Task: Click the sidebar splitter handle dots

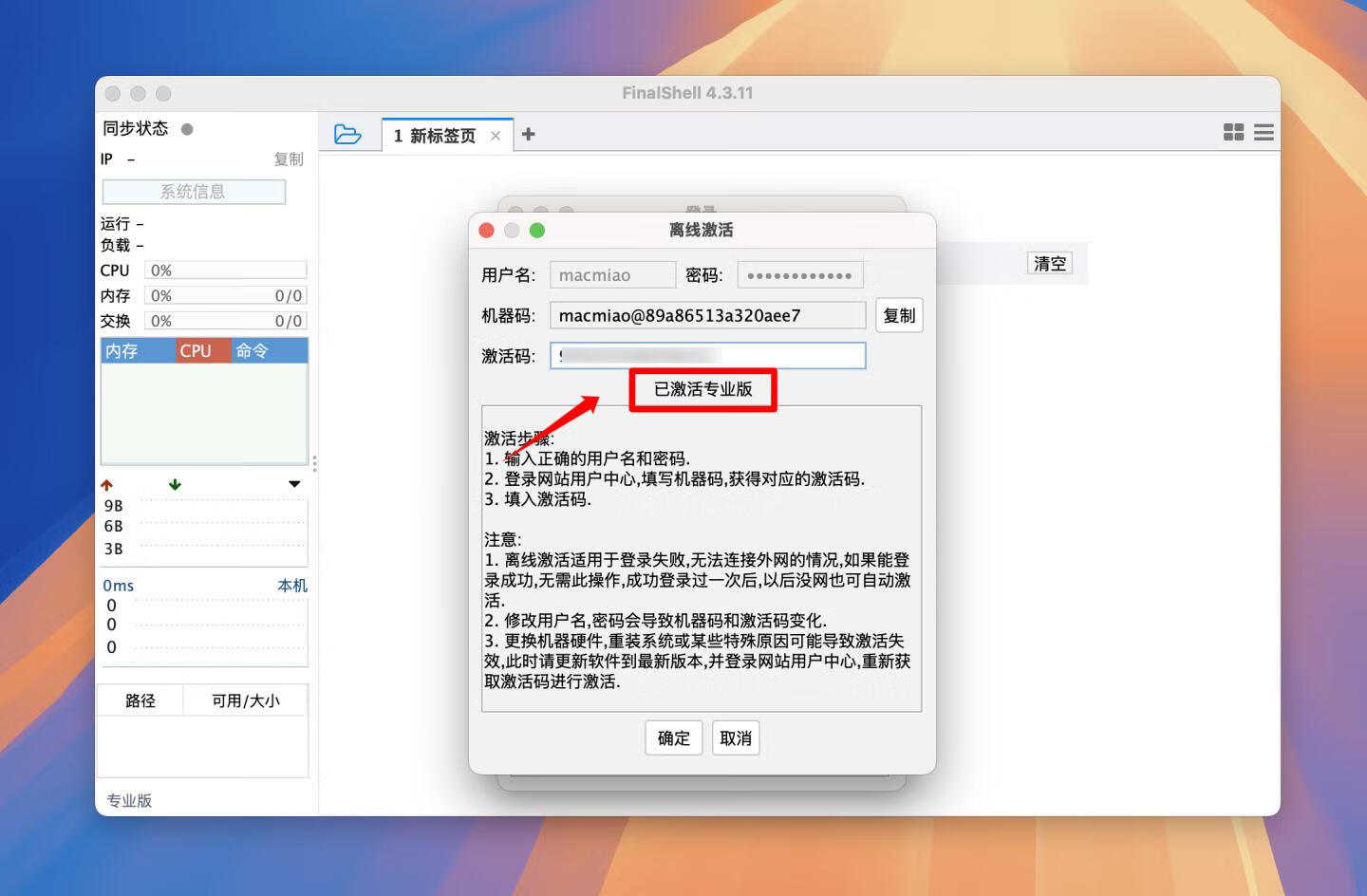Action: pyautogui.click(x=314, y=463)
